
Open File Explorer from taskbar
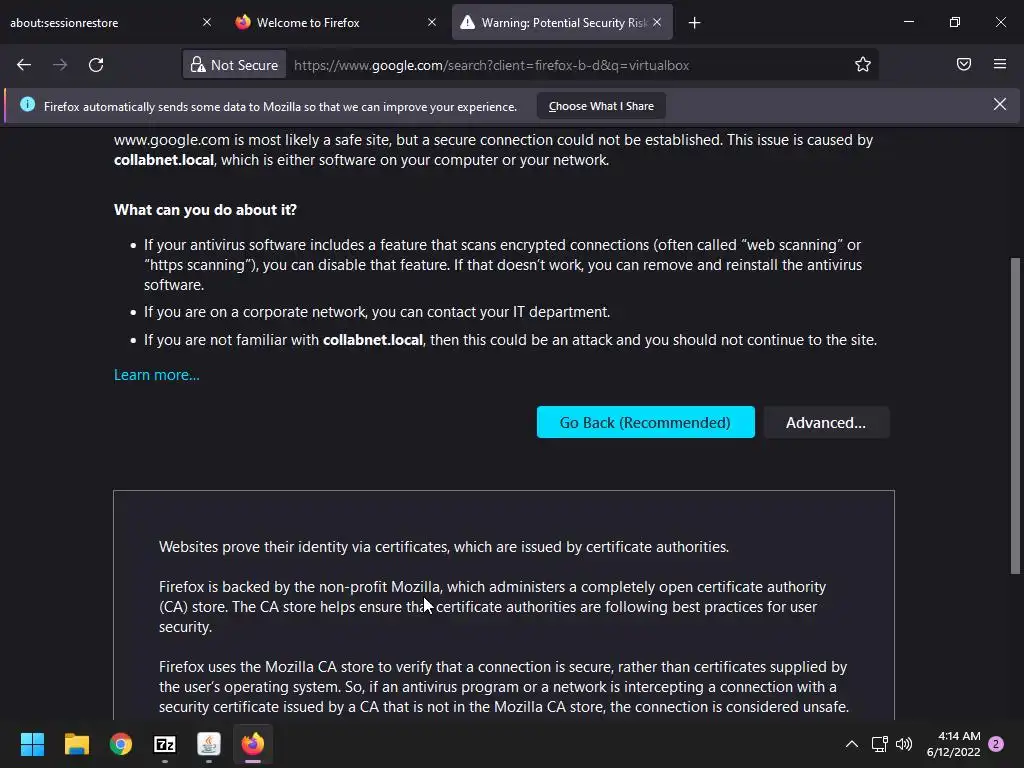click(x=76, y=744)
